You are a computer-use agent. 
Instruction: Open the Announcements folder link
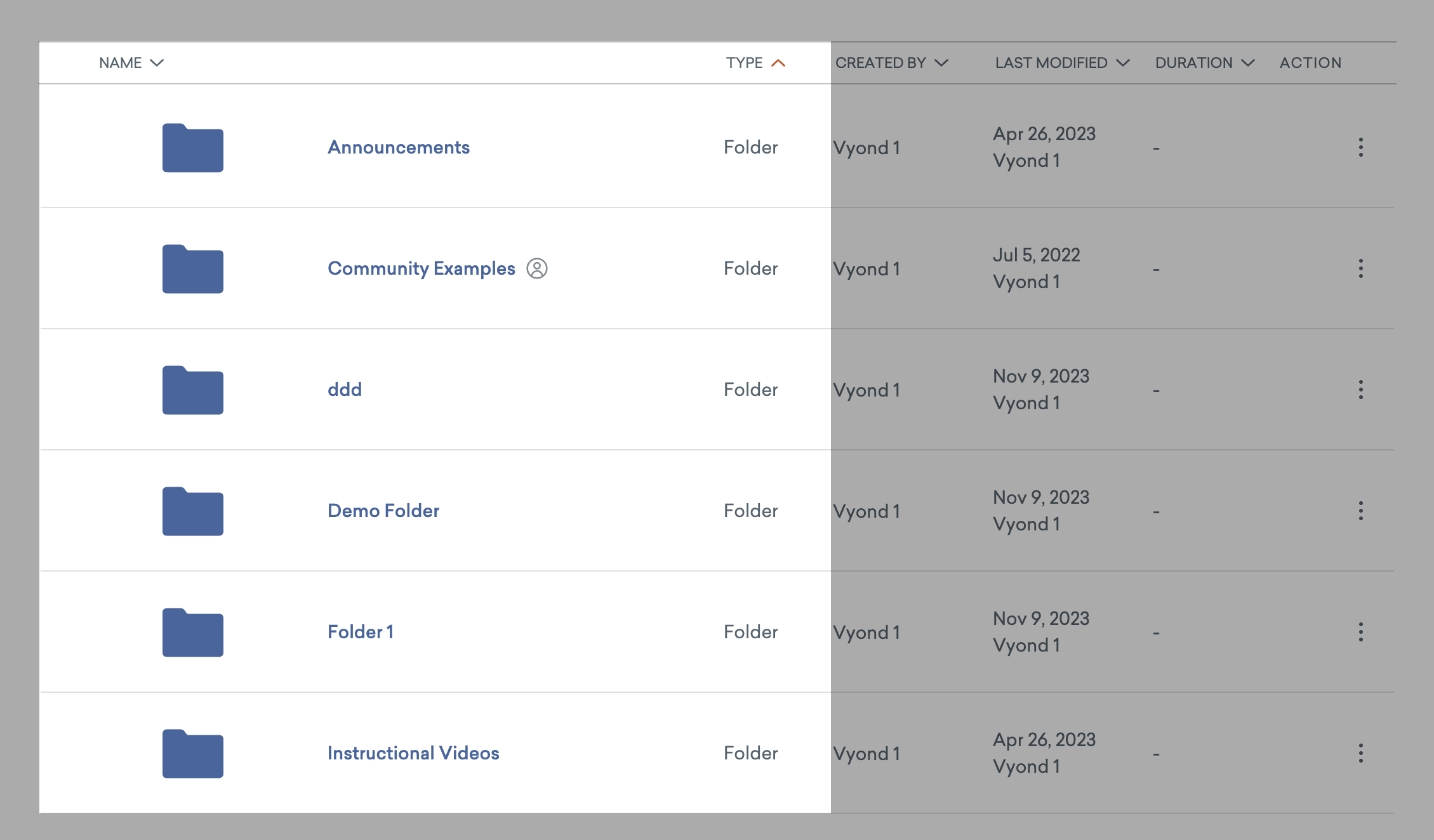coord(398,147)
